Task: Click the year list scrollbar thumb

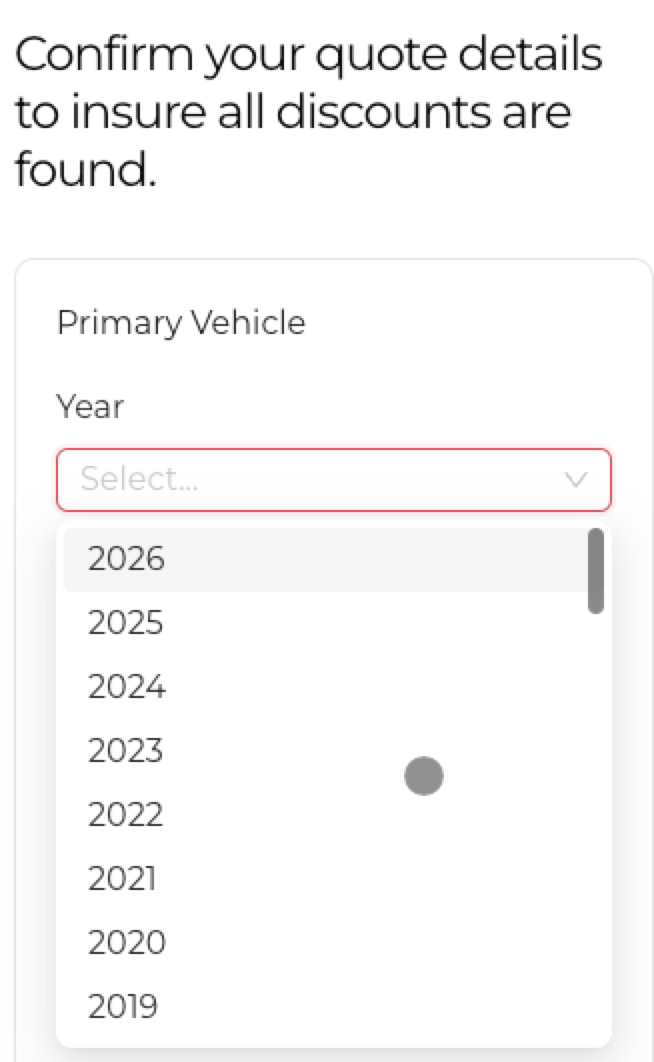Action: 595,570
